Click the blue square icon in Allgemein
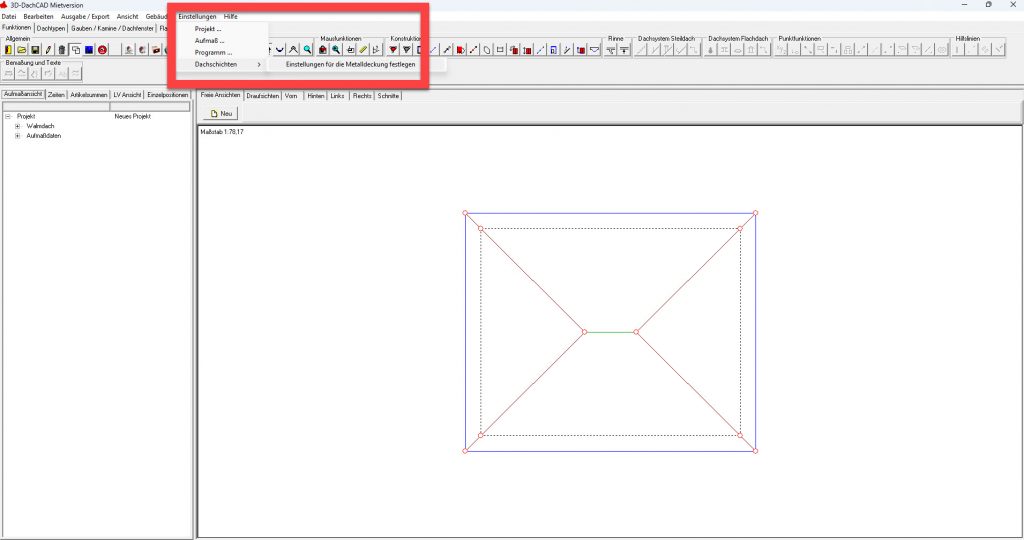Screen dimensions: 1024x540 (x=89, y=49)
